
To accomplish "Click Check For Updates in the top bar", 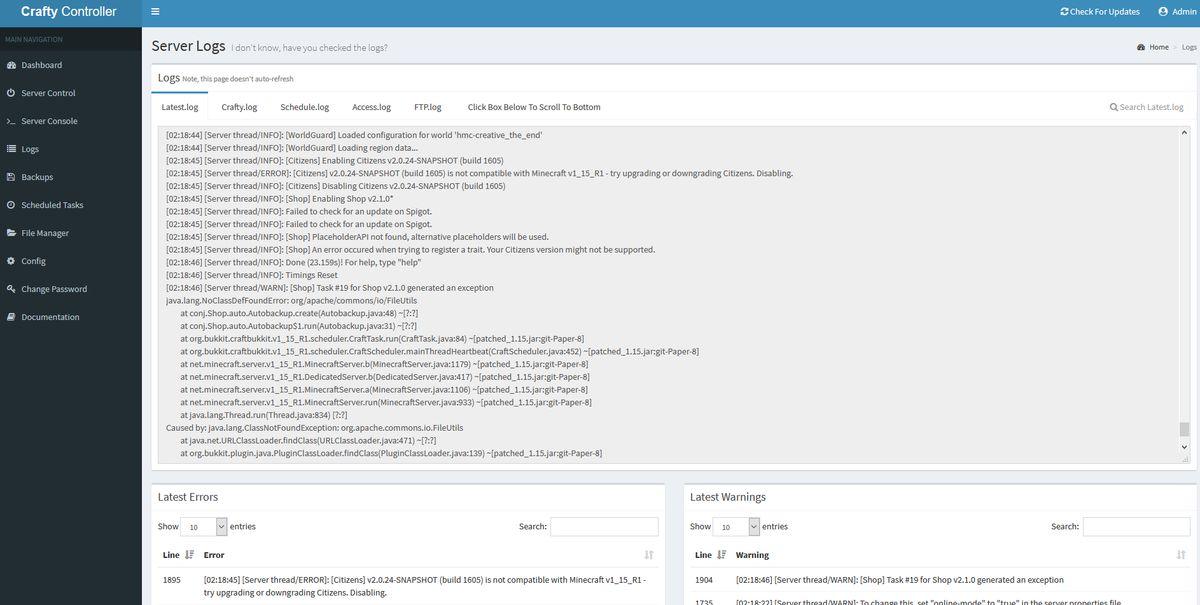I will click(1100, 12).
